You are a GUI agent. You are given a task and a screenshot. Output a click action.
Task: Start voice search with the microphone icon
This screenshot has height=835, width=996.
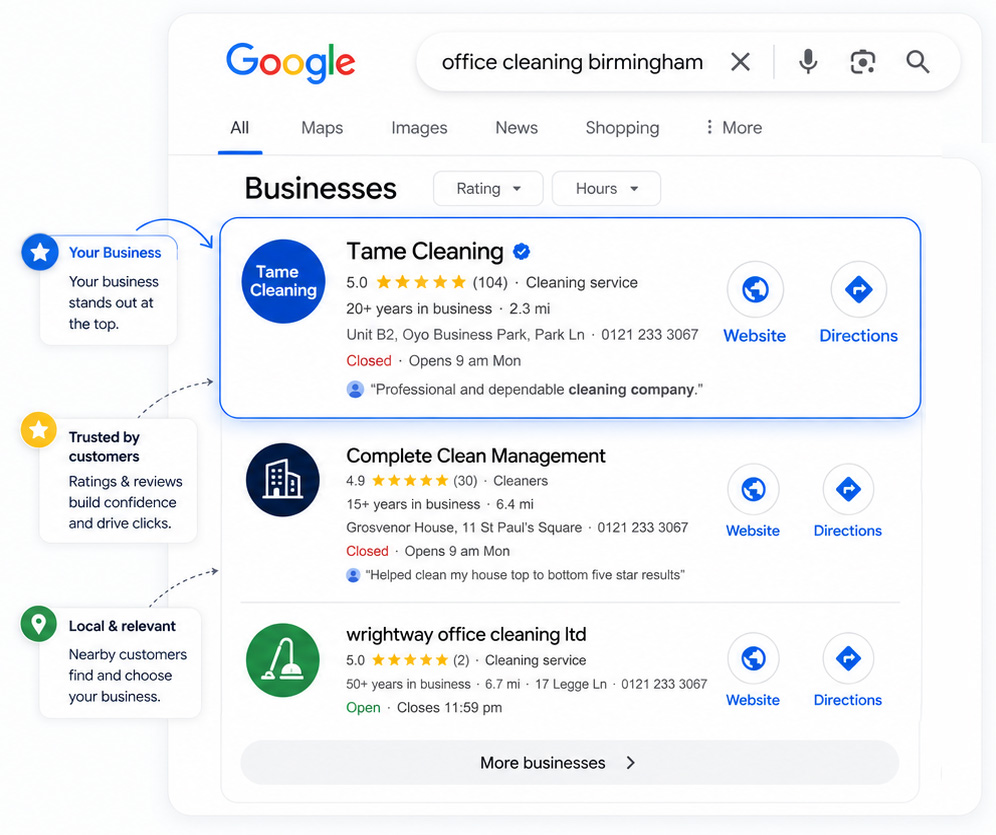click(x=808, y=62)
